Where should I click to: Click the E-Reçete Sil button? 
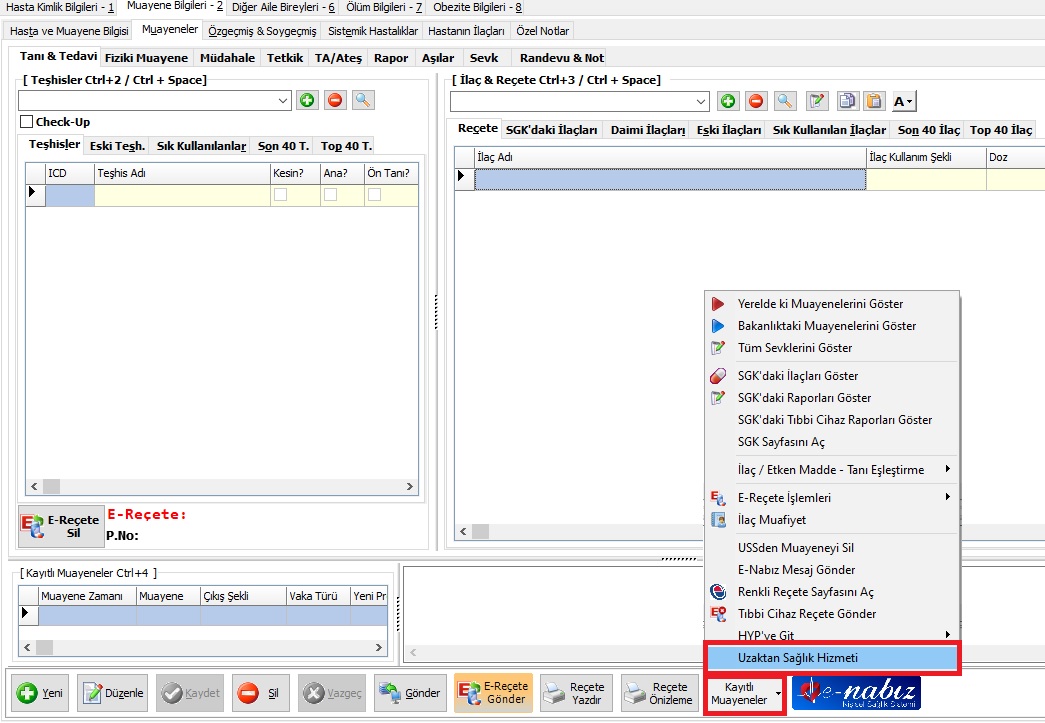60,526
